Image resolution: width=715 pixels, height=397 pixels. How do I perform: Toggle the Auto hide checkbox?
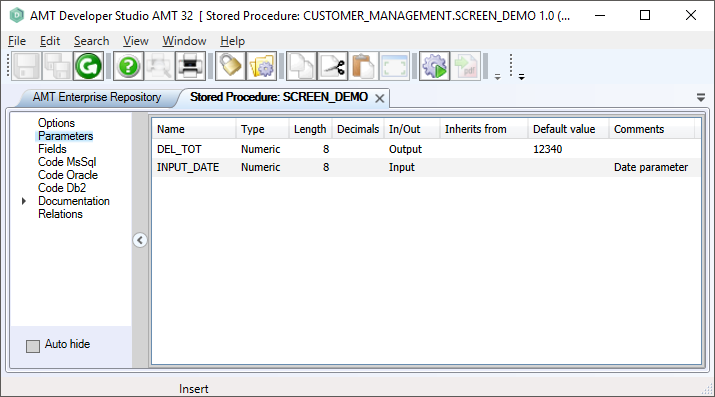33,346
